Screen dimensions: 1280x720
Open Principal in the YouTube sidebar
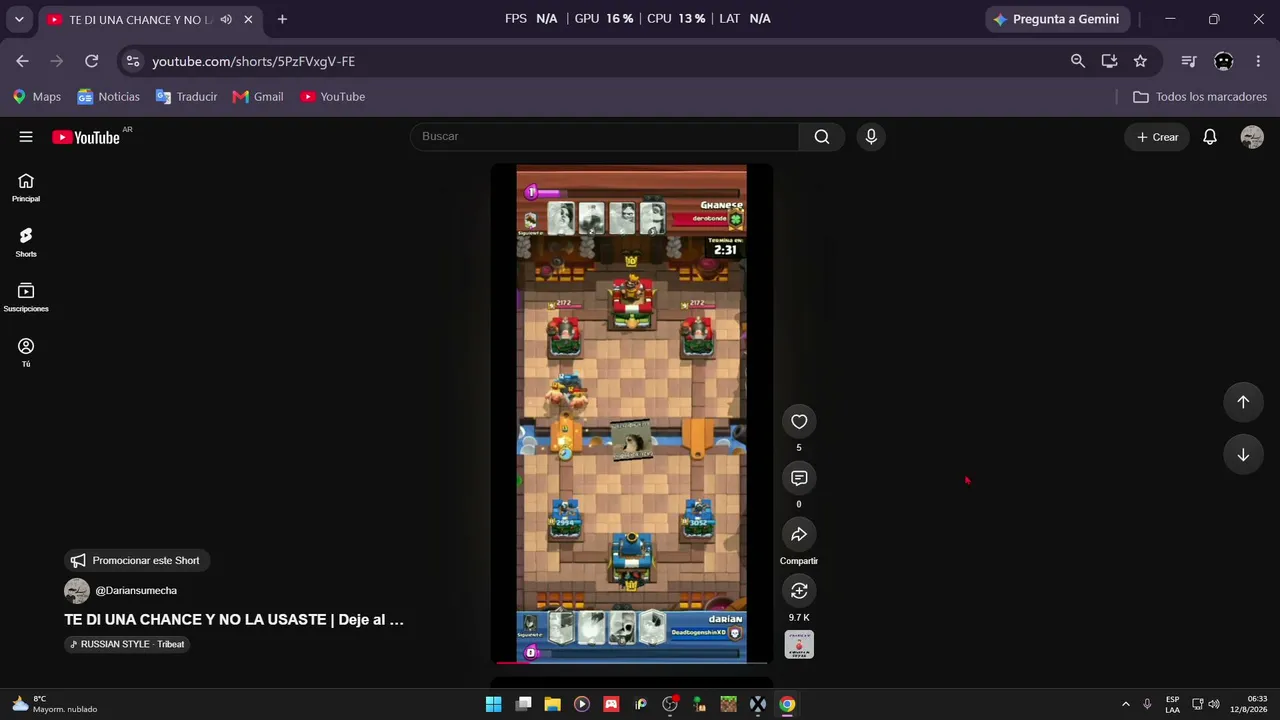(26, 187)
